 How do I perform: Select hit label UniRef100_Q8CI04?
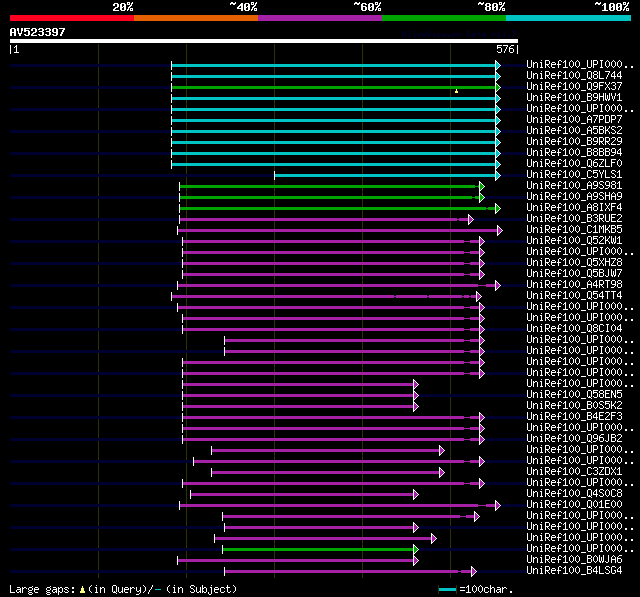[574, 328]
